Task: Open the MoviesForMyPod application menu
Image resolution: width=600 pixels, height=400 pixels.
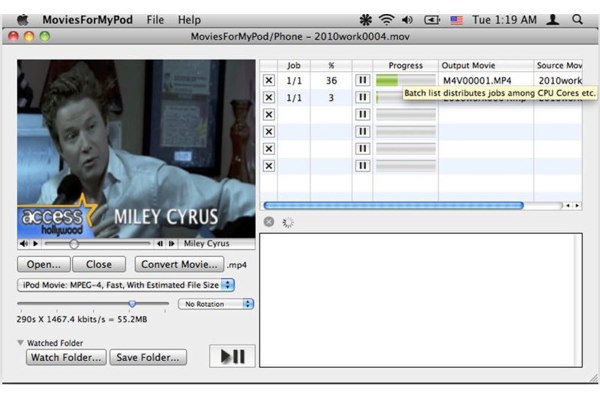Action: click(87, 20)
